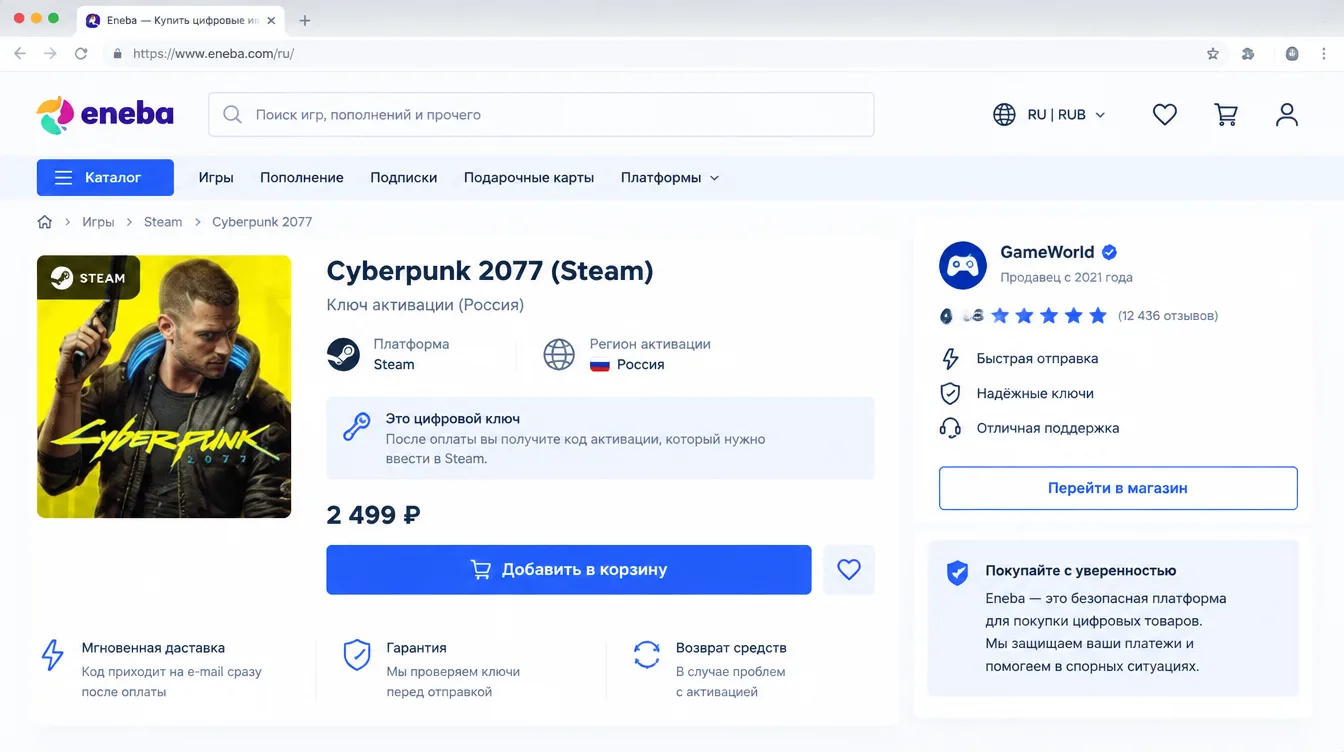The height and width of the screenshot is (752, 1344).
Task: Click the Возврат средств heading
Action: pyautogui.click(x=731, y=648)
